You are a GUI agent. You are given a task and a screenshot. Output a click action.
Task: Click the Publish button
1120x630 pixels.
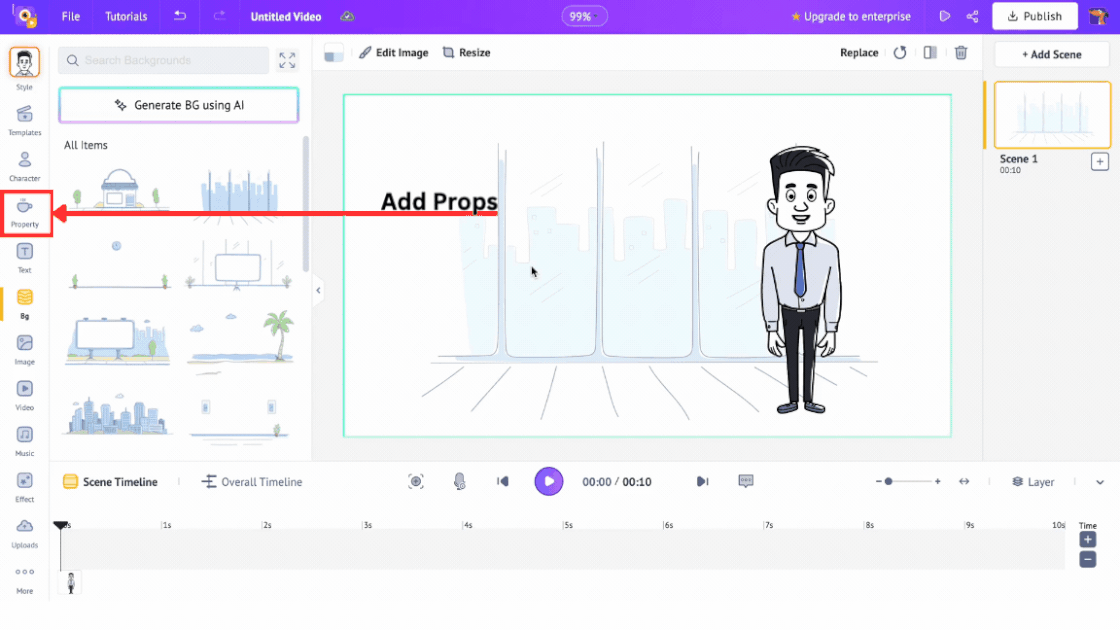(x=1034, y=17)
